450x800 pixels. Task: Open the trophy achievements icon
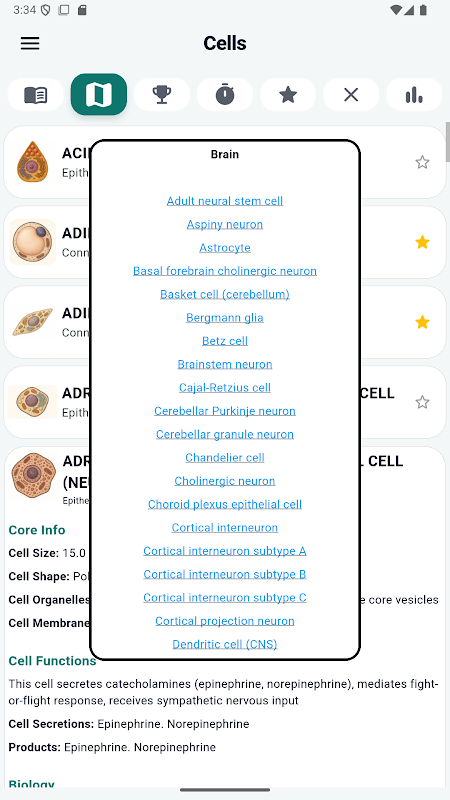[x=162, y=95]
